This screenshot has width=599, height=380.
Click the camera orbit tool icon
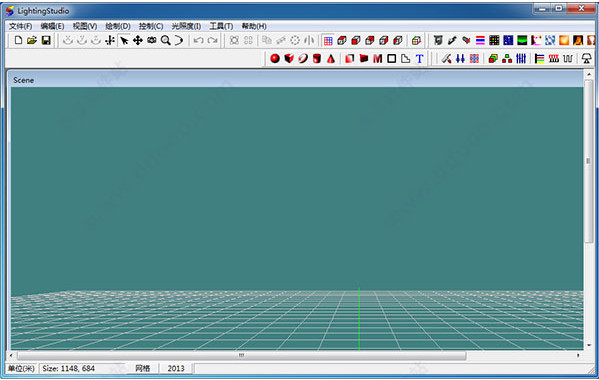coord(152,40)
